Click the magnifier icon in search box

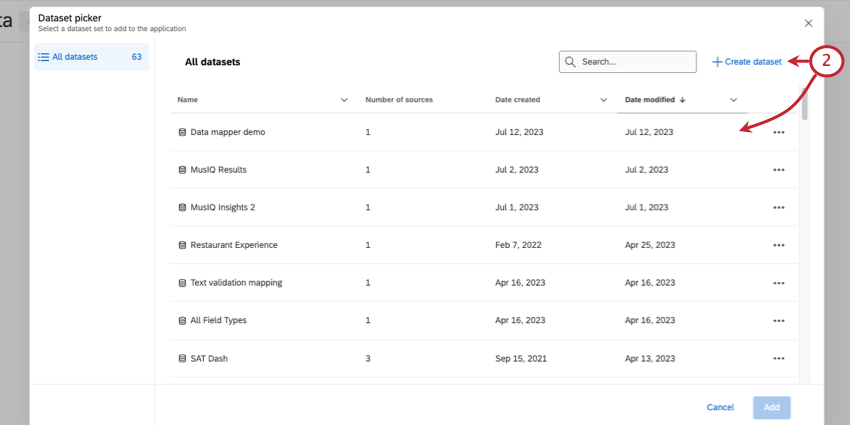coord(570,62)
